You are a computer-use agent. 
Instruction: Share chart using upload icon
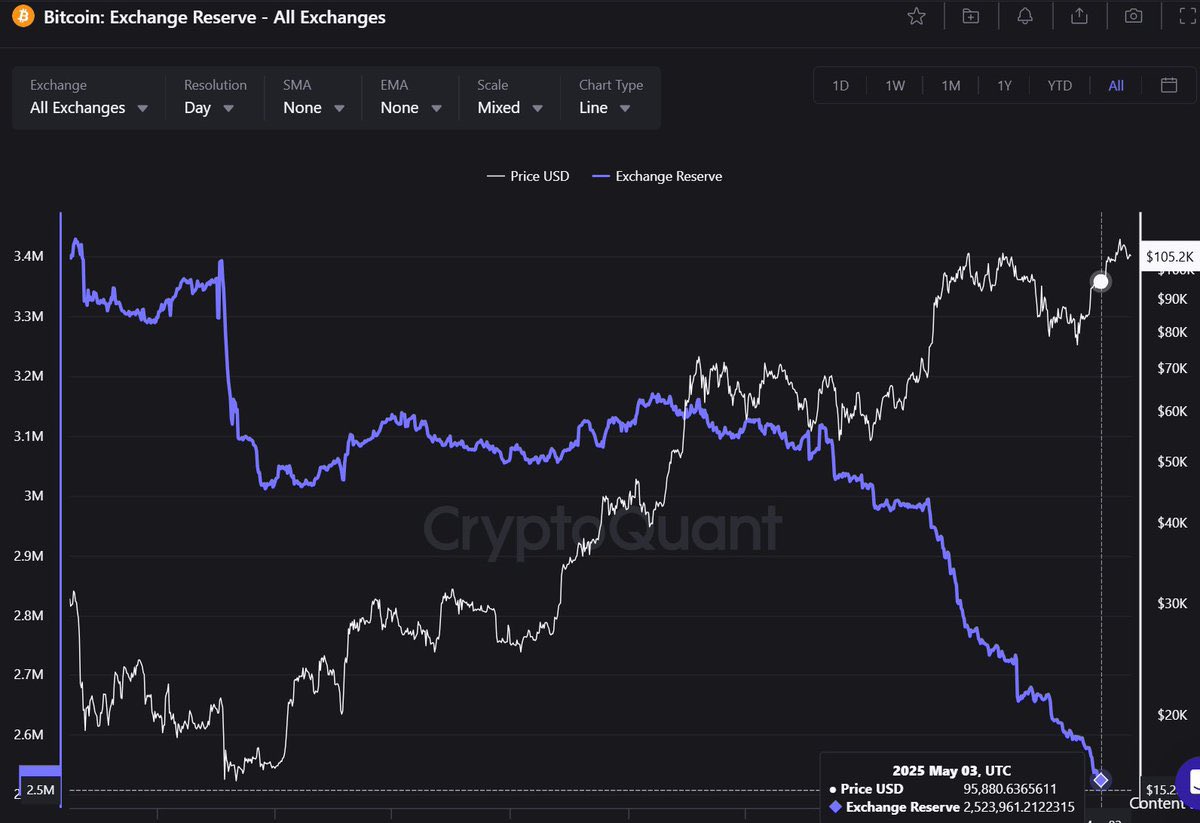(x=1079, y=16)
